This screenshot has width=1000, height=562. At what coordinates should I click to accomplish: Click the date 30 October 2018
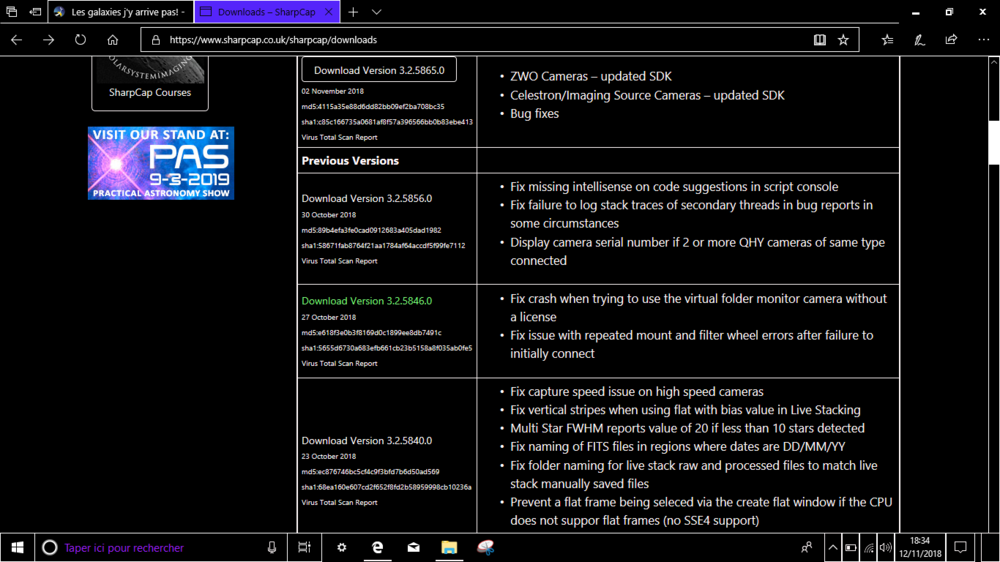point(328,215)
